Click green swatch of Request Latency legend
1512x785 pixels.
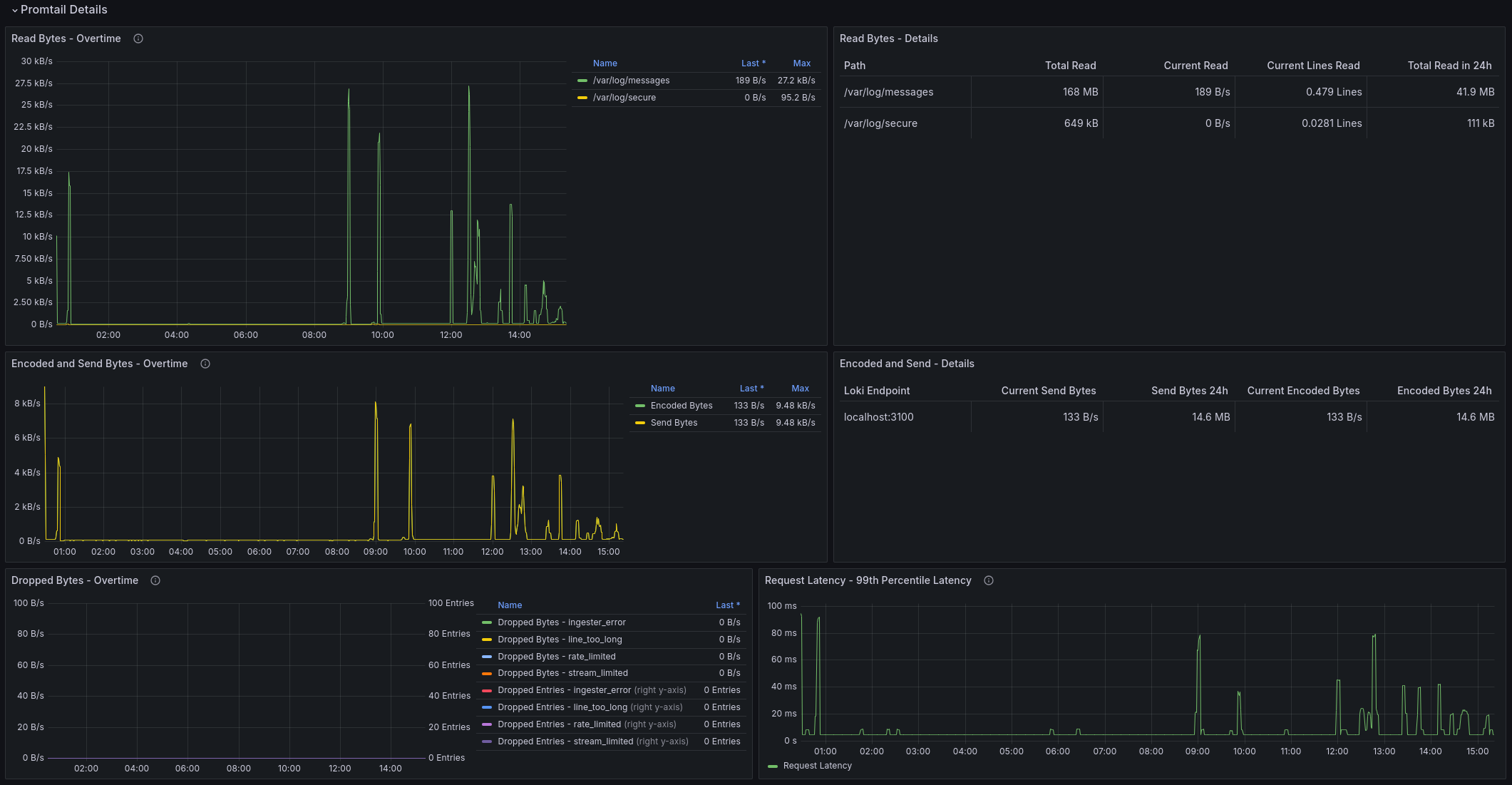773,766
